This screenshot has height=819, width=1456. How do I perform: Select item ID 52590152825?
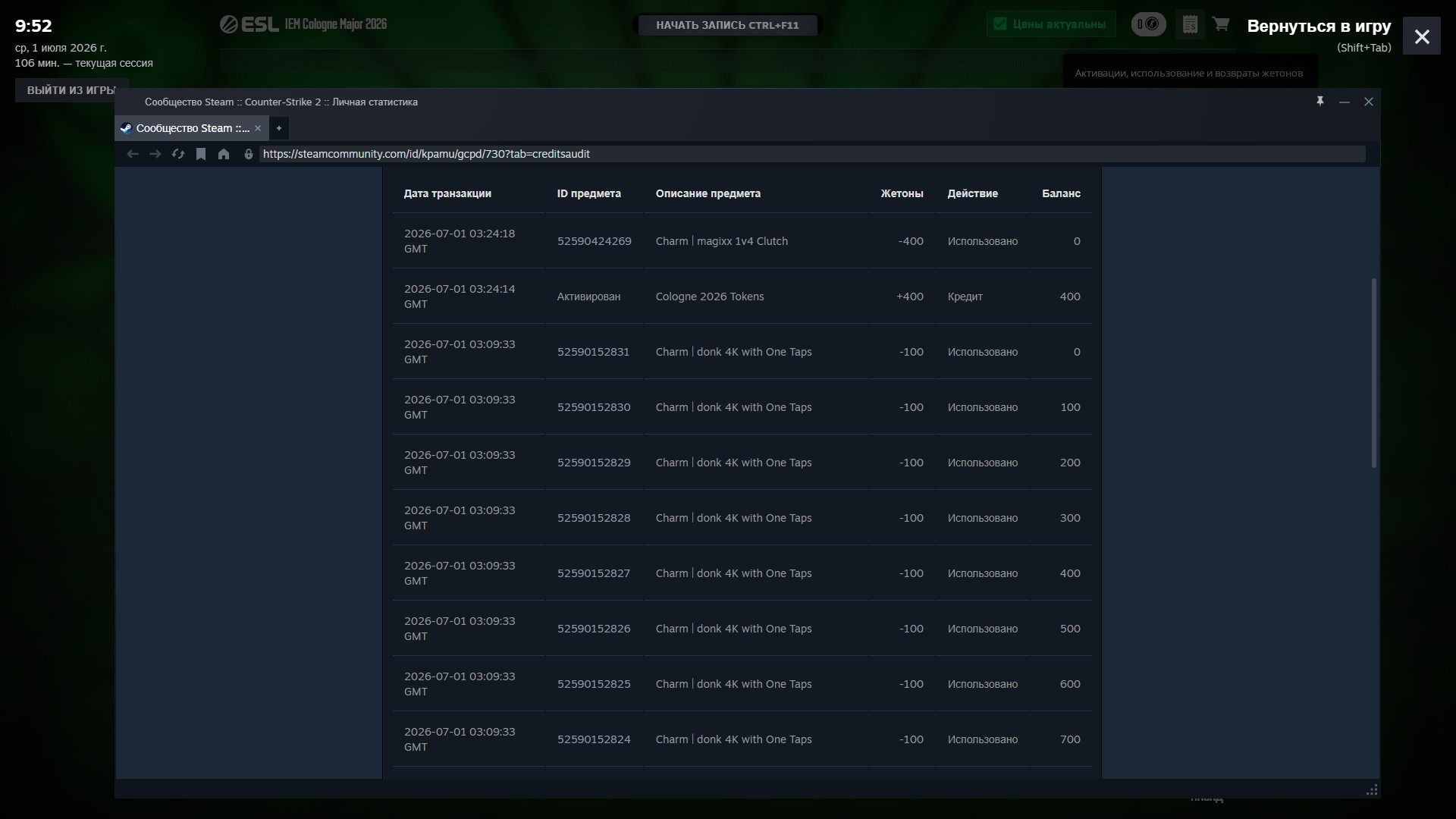pyautogui.click(x=594, y=684)
